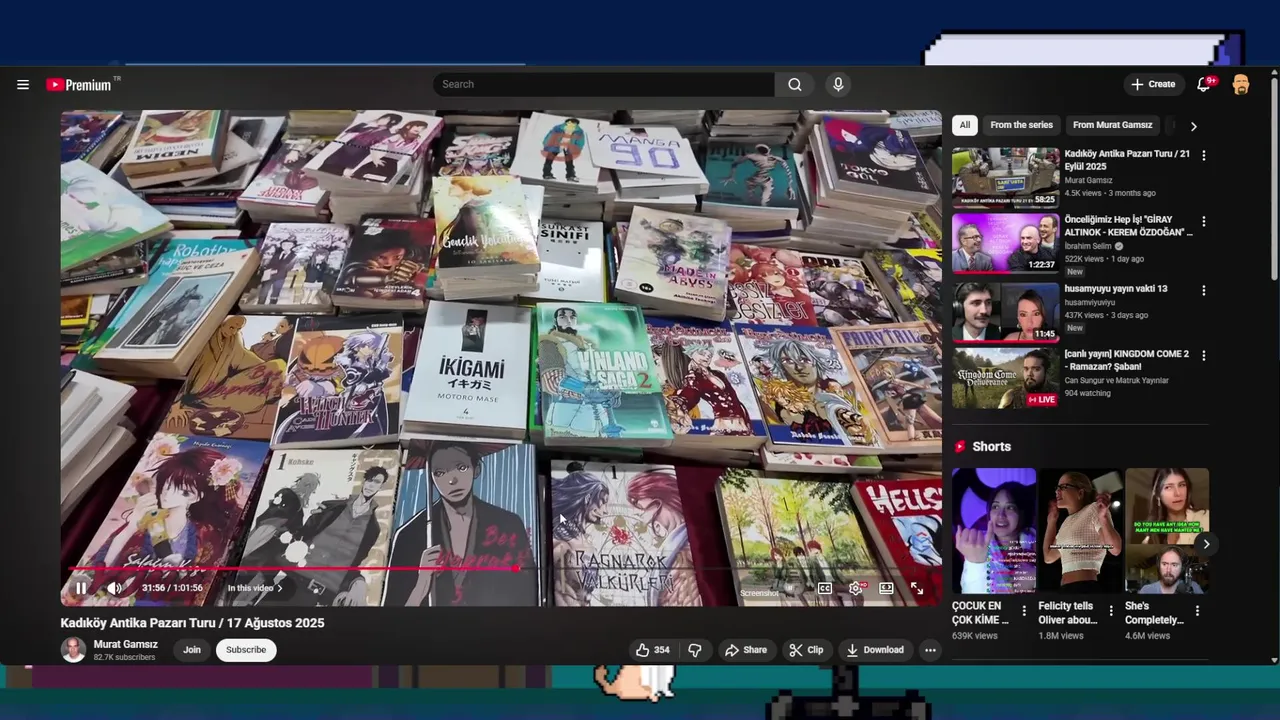Click the Shorts section heading
1280x720 pixels.
tap(991, 447)
